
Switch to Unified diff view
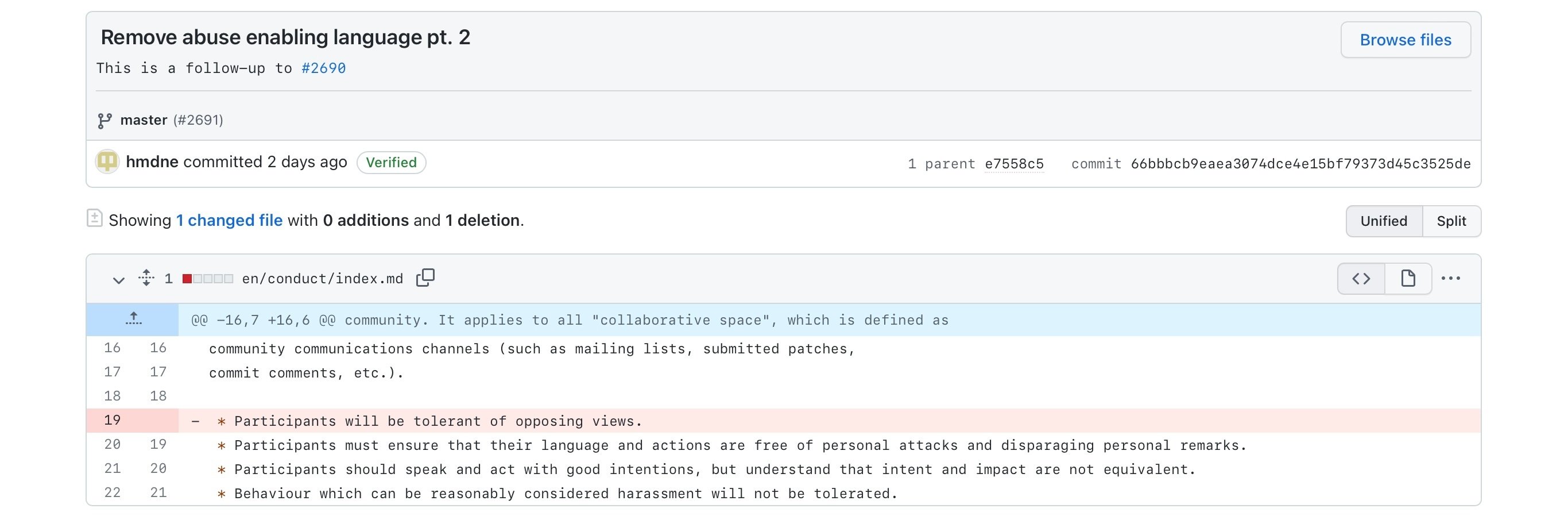point(1384,221)
